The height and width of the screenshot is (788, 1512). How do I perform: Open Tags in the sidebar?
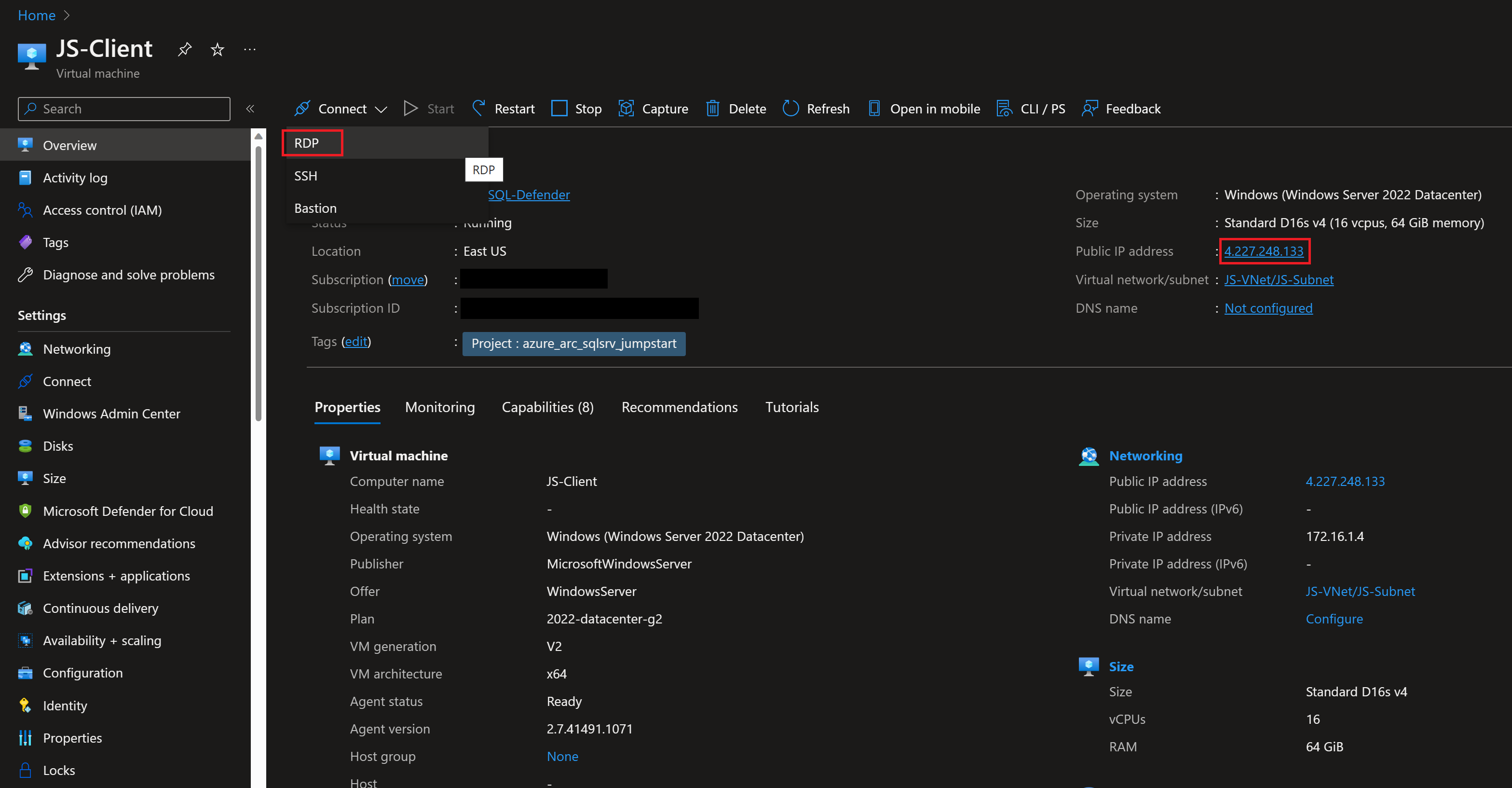tap(125, 242)
